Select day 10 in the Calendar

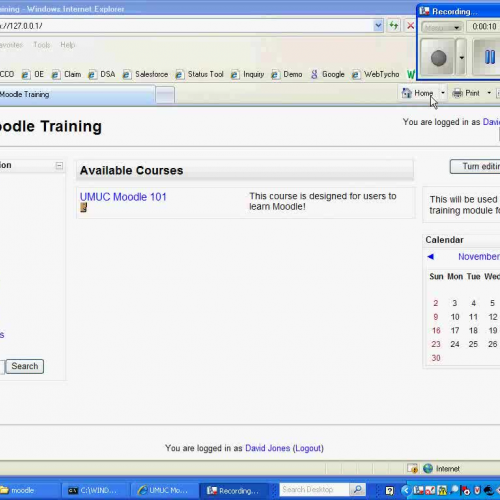point(455,317)
